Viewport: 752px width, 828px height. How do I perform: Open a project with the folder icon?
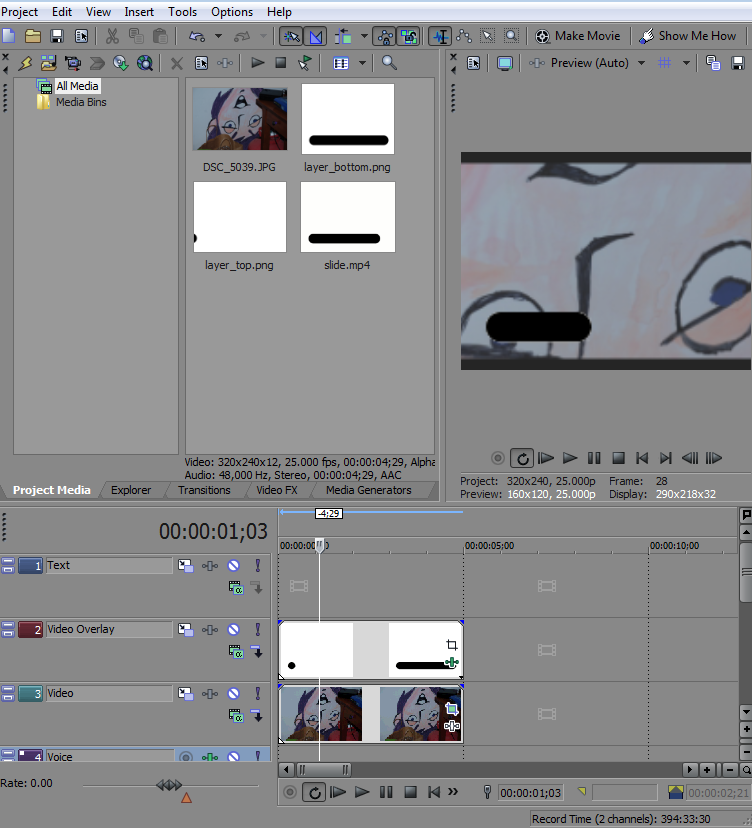[x=33, y=36]
